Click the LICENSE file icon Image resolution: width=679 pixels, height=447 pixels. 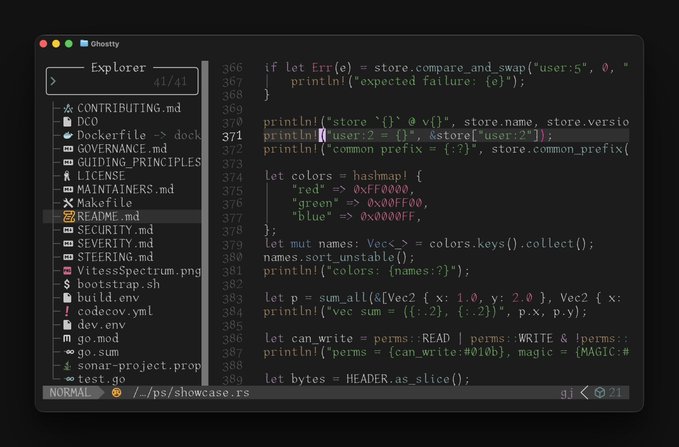click(x=67, y=176)
